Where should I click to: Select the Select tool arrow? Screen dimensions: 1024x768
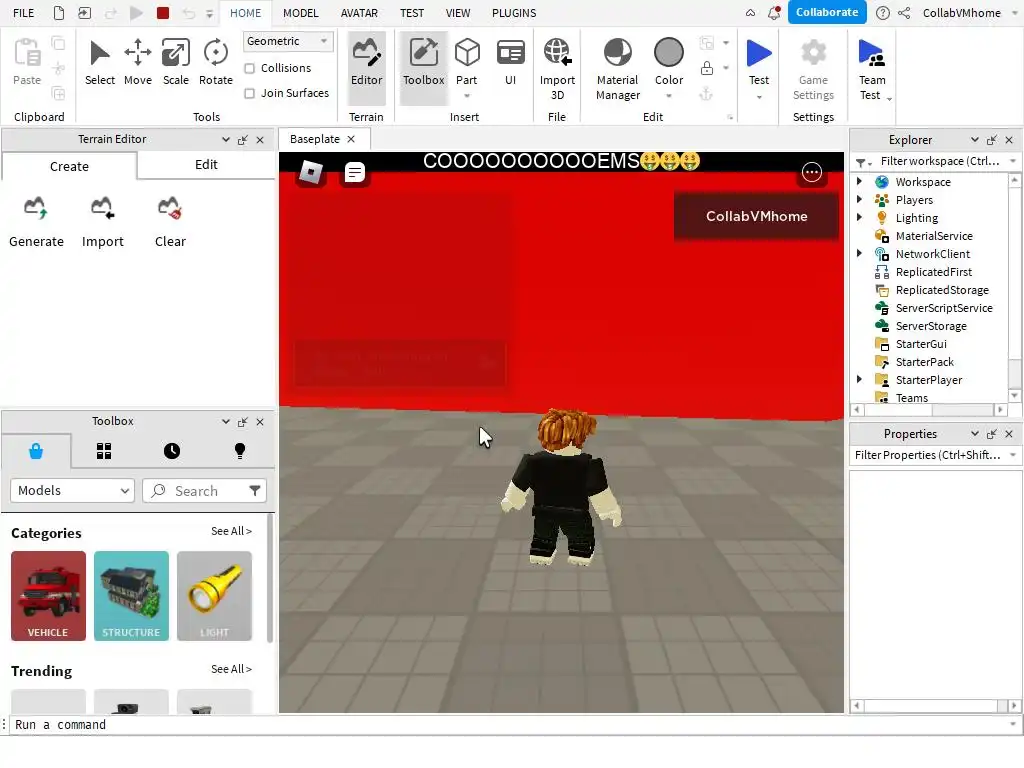99,62
